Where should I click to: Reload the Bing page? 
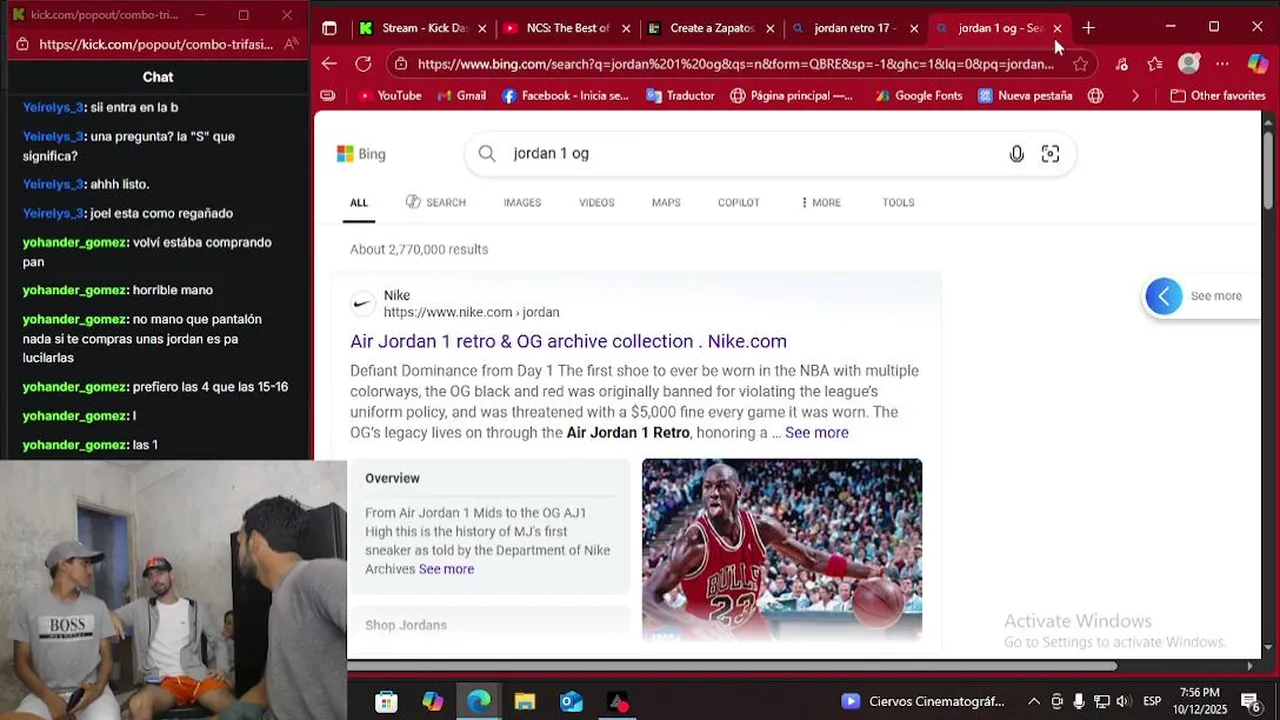[363, 64]
